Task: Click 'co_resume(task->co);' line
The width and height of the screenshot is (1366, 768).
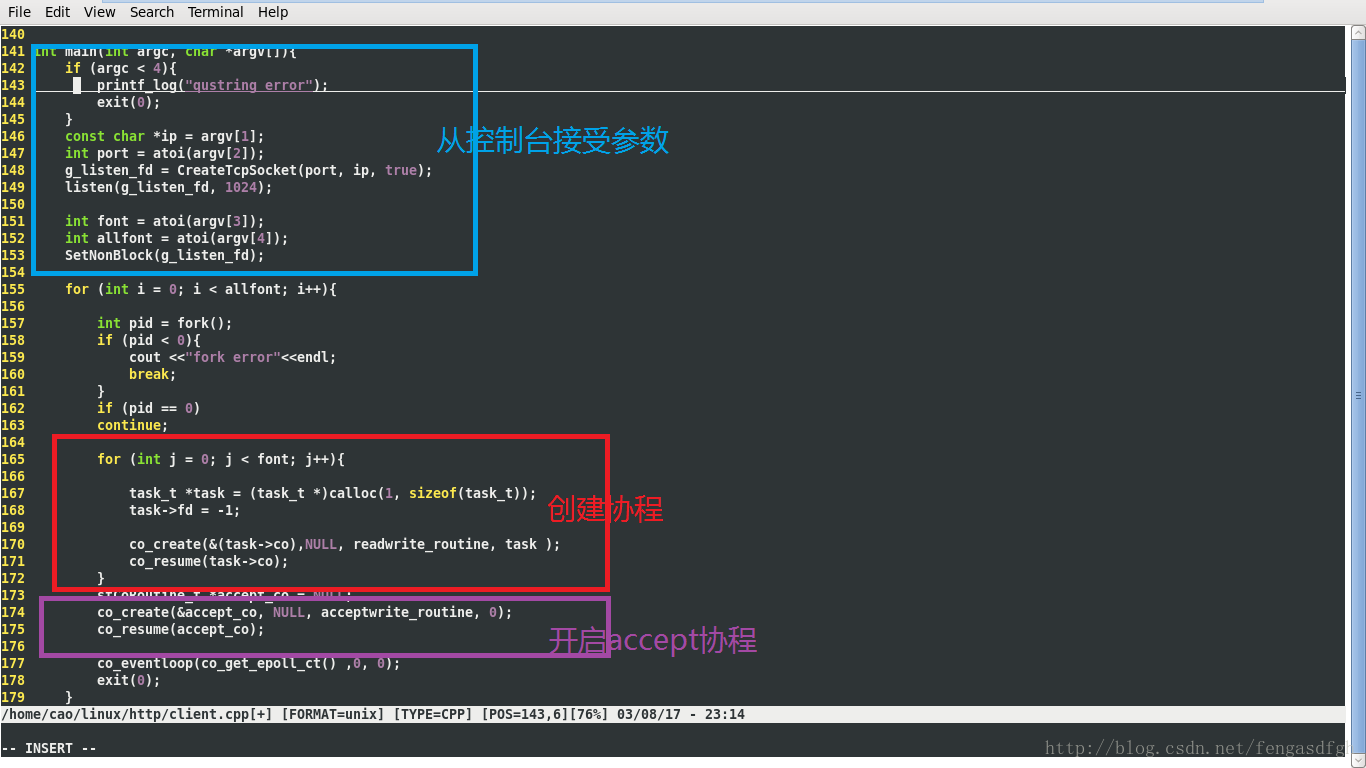Action: pyautogui.click(x=209, y=561)
